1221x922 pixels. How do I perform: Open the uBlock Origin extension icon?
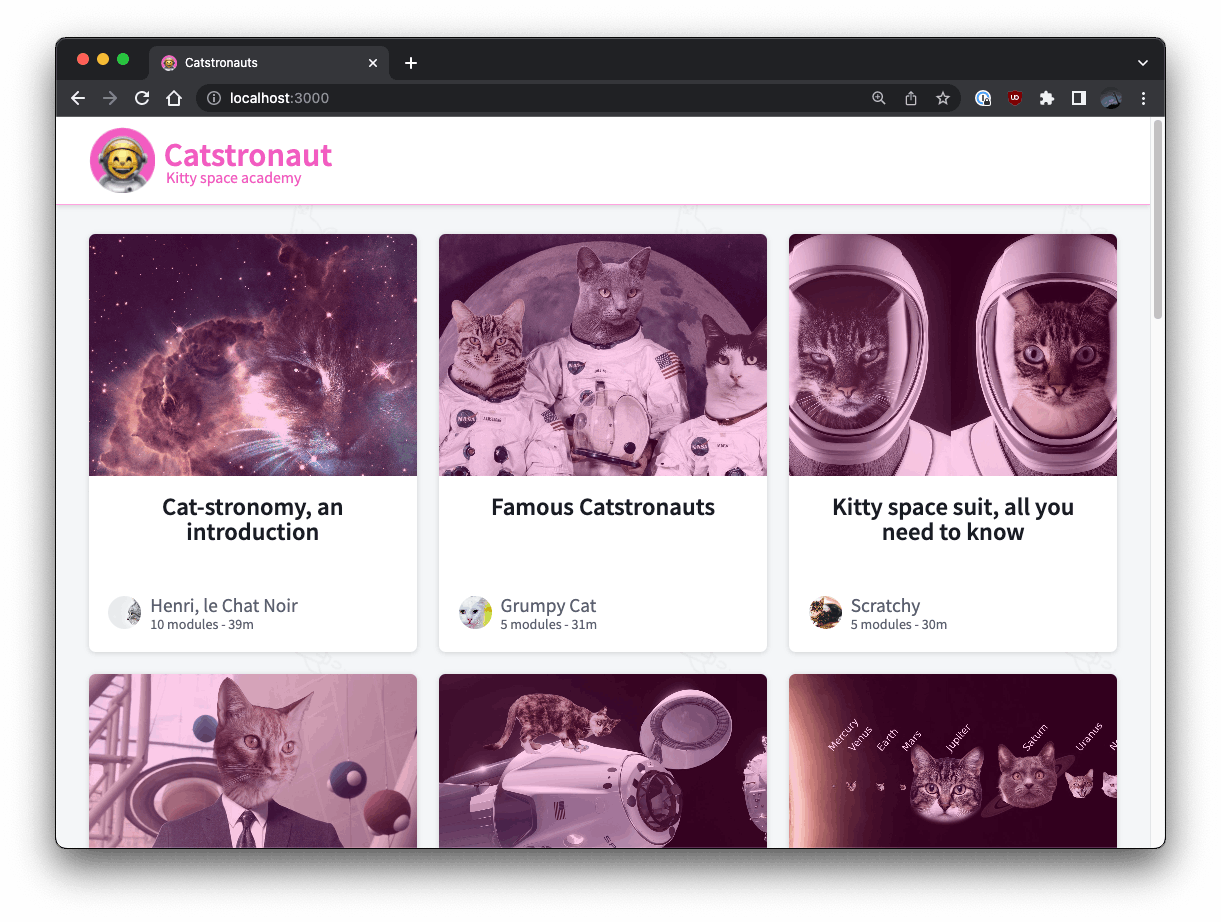pyautogui.click(x=1015, y=98)
